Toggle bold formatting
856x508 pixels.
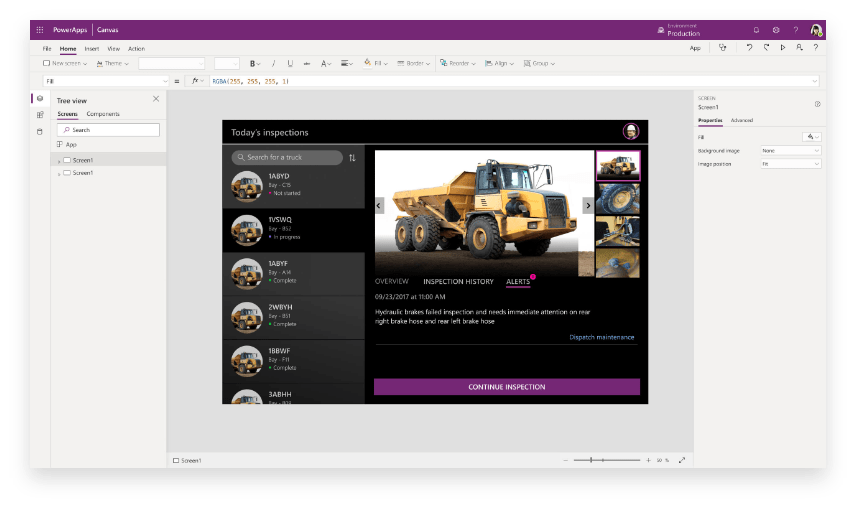tap(254, 64)
